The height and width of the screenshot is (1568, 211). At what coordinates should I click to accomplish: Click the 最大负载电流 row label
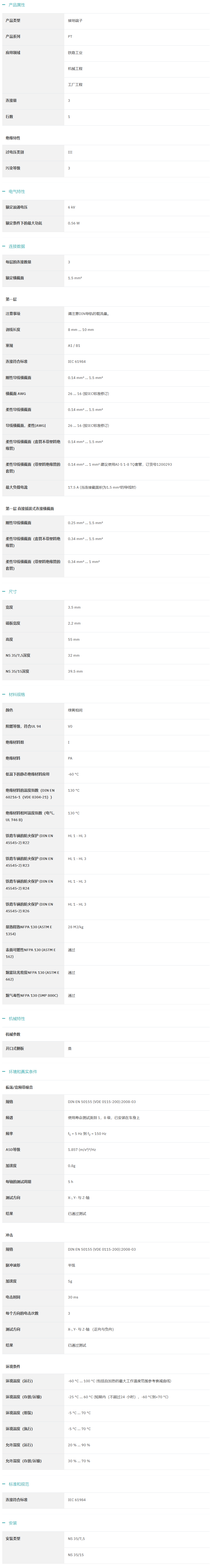point(16,487)
